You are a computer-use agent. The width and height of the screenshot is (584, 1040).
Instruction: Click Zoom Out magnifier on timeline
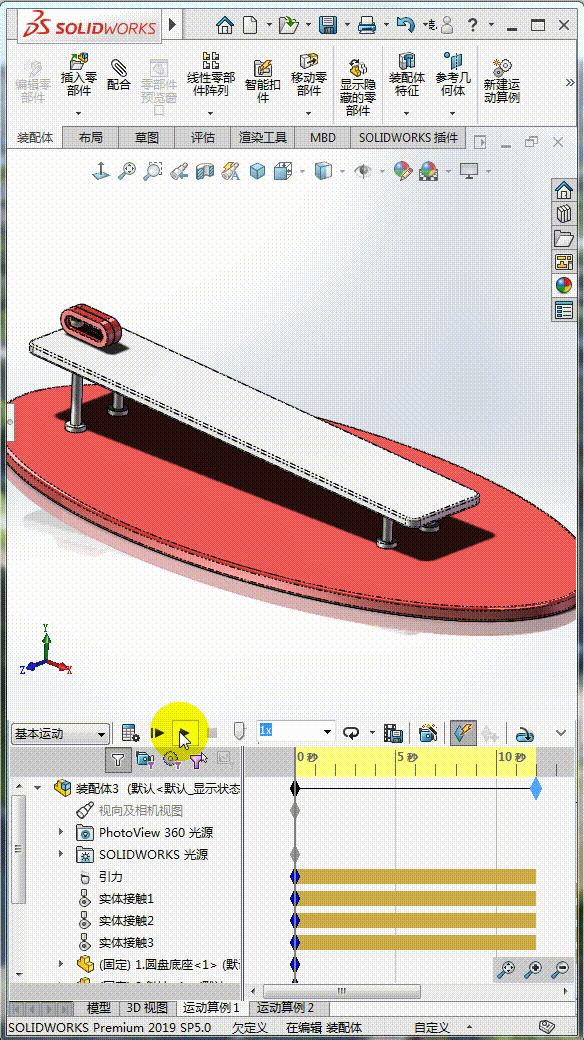(x=561, y=970)
